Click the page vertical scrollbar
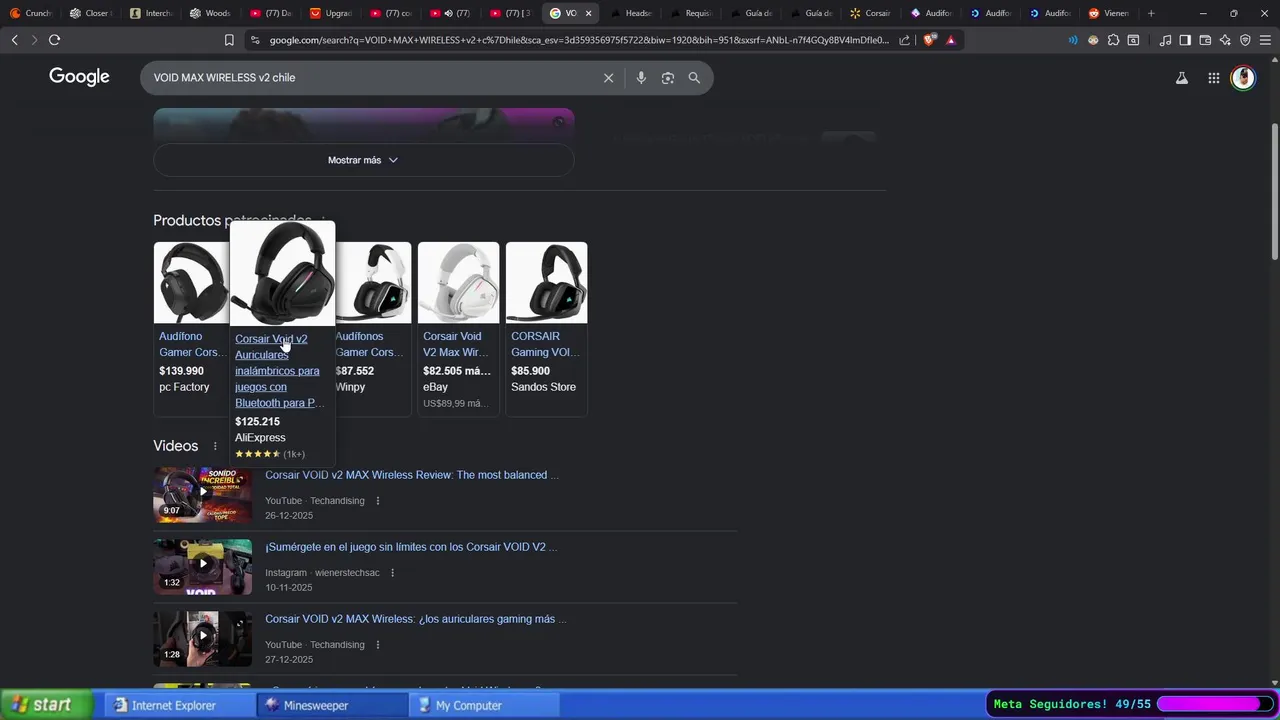This screenshot has height=720, width=1280. [1274, 190]
